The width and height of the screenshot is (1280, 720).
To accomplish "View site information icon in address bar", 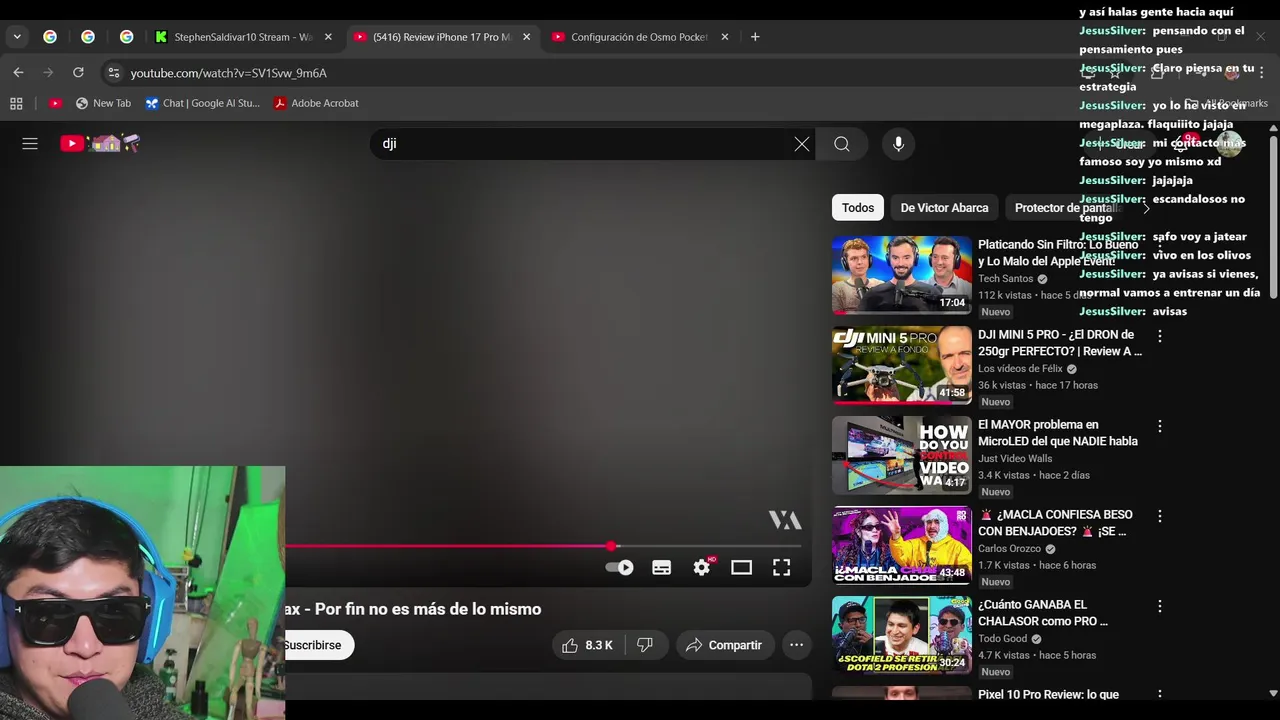I will coord(114,73).
